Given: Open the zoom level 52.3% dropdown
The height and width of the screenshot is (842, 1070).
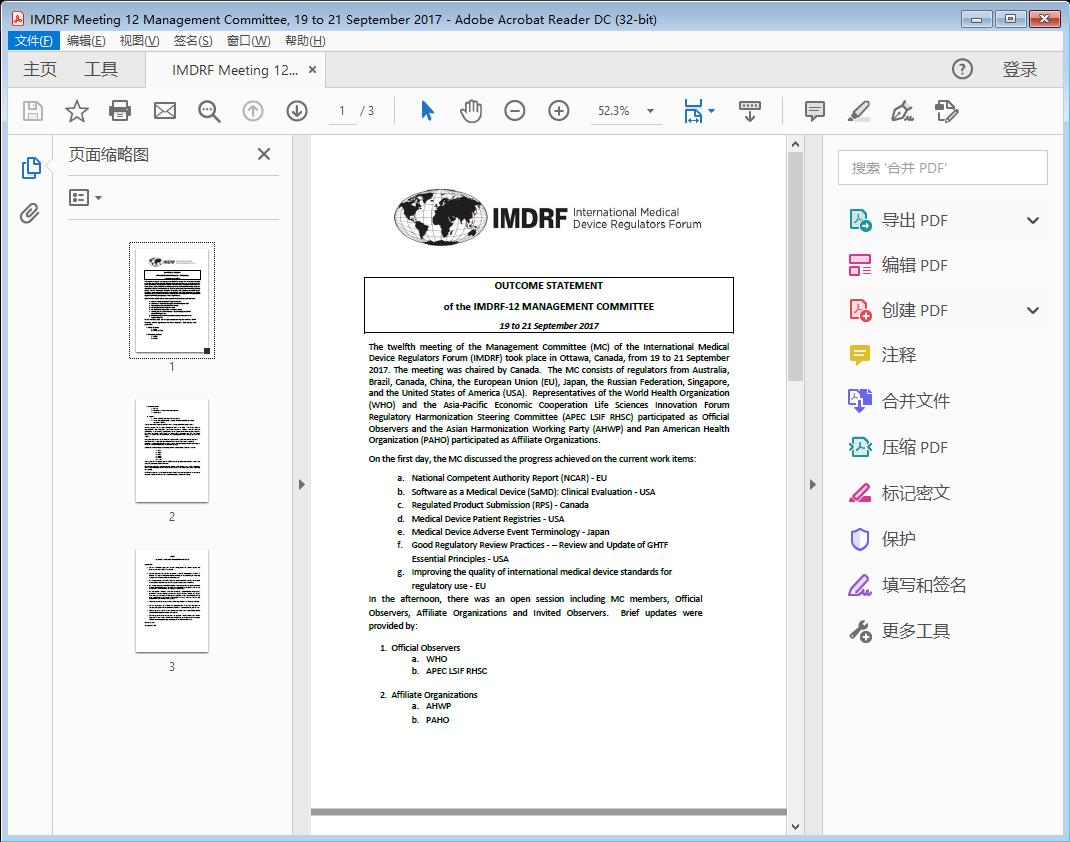Looking at the screenshot, I should click(x=627, y=111).
